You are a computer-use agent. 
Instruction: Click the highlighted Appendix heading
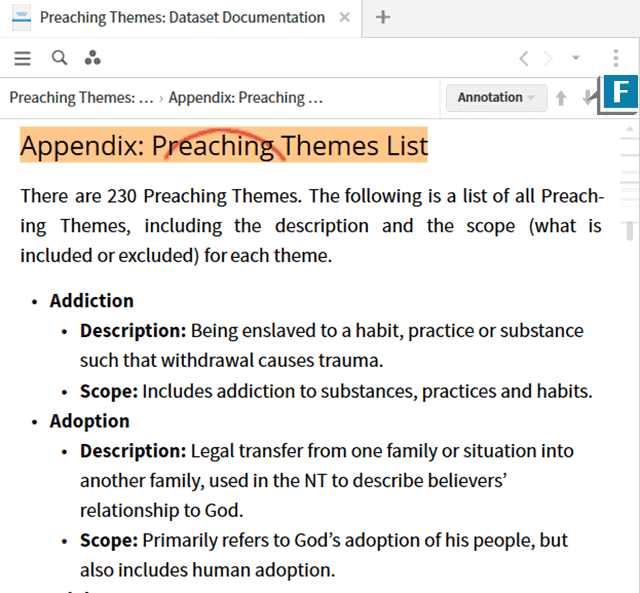tap(224, 146)
